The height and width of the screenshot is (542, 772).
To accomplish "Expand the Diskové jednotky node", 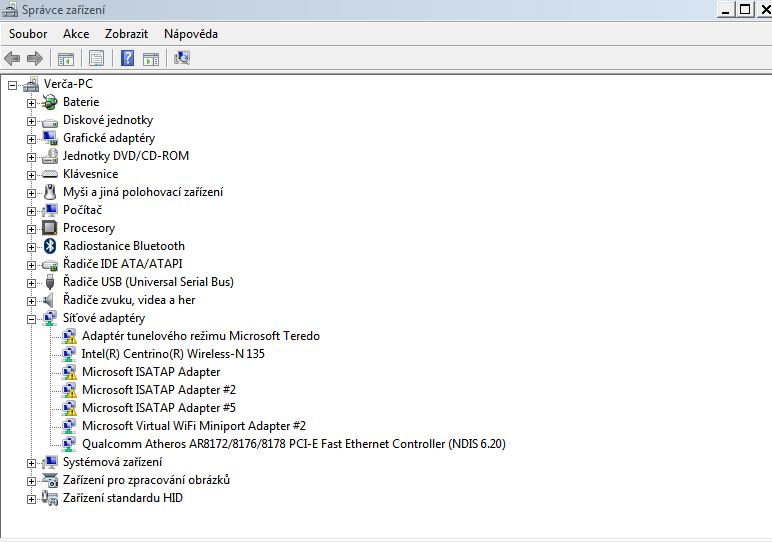I will click(x=32, y=122).
